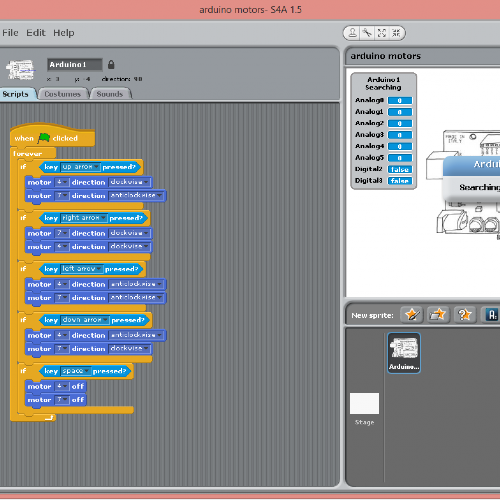
Task: Select the Delete scissors tool
Action: (x=367, y=33)
